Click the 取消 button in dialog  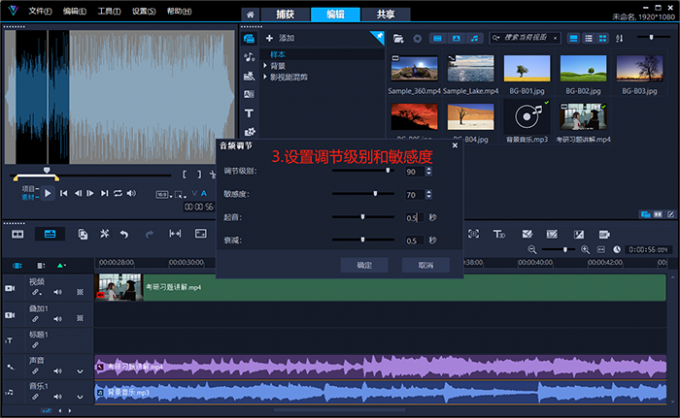pyautogui.click(x=426, y=265)
